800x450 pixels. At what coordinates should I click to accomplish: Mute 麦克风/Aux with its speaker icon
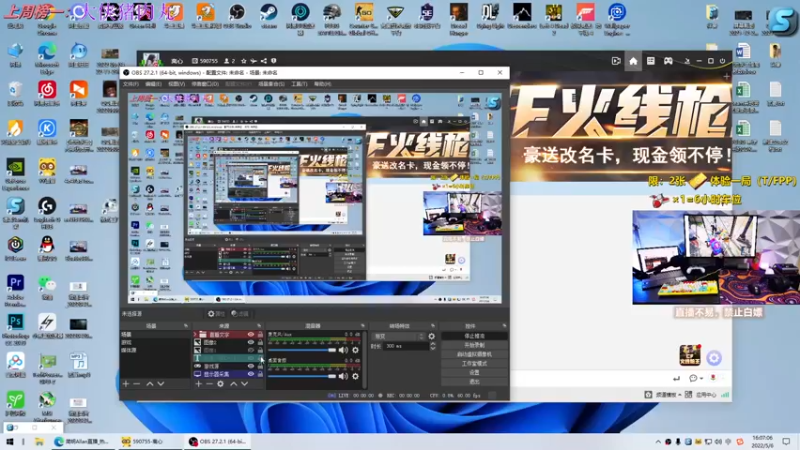click(343, 350)
